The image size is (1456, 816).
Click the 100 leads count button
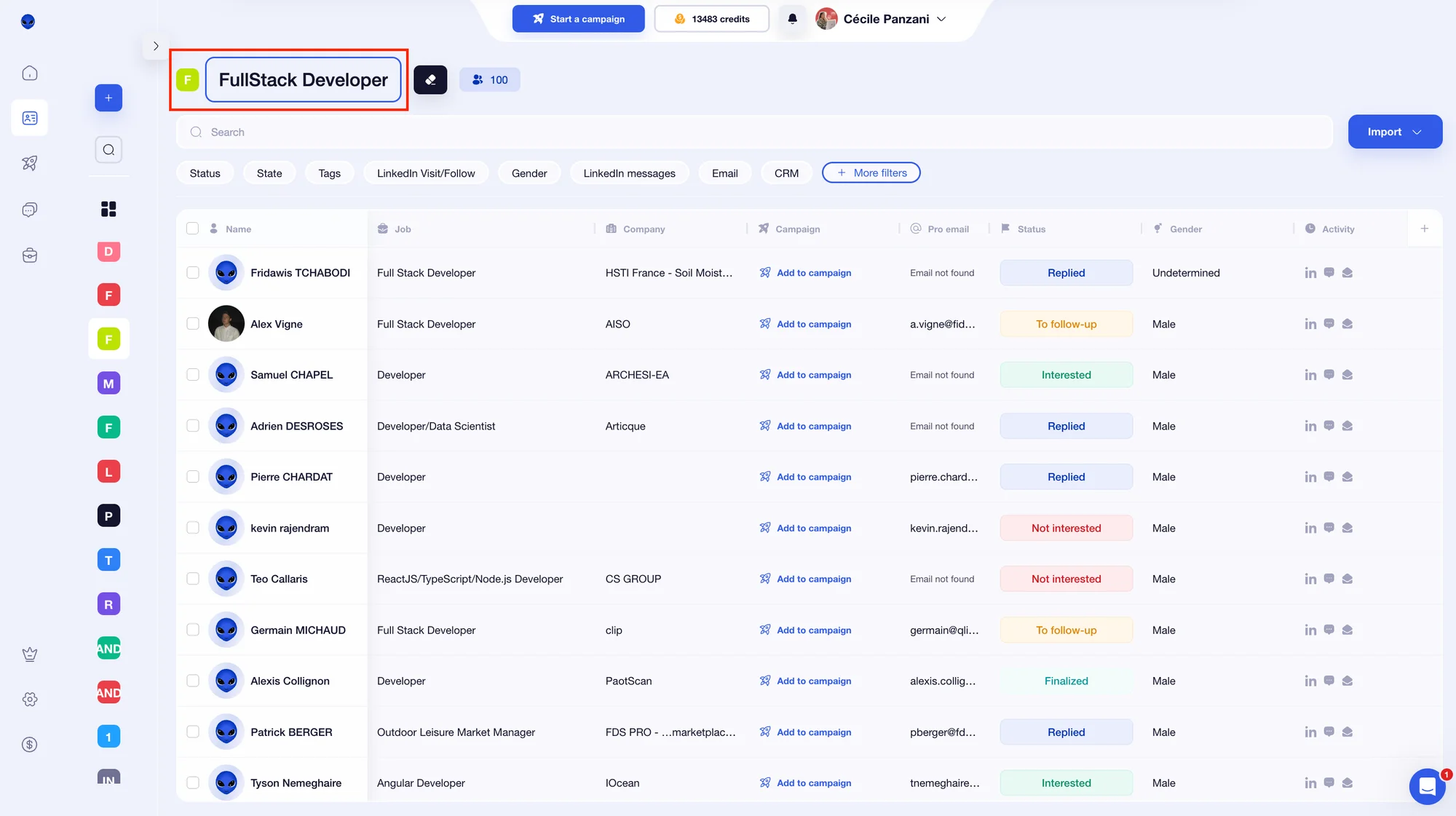[489, 80]
